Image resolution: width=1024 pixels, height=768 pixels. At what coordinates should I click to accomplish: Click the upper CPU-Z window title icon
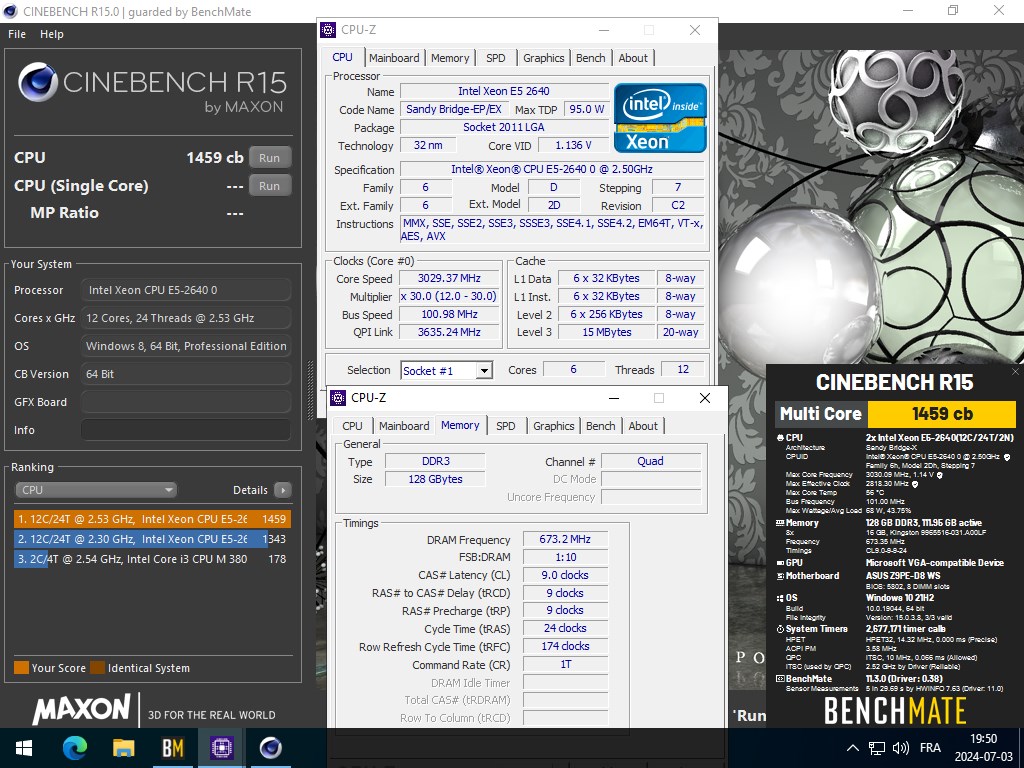coord(328,30)
